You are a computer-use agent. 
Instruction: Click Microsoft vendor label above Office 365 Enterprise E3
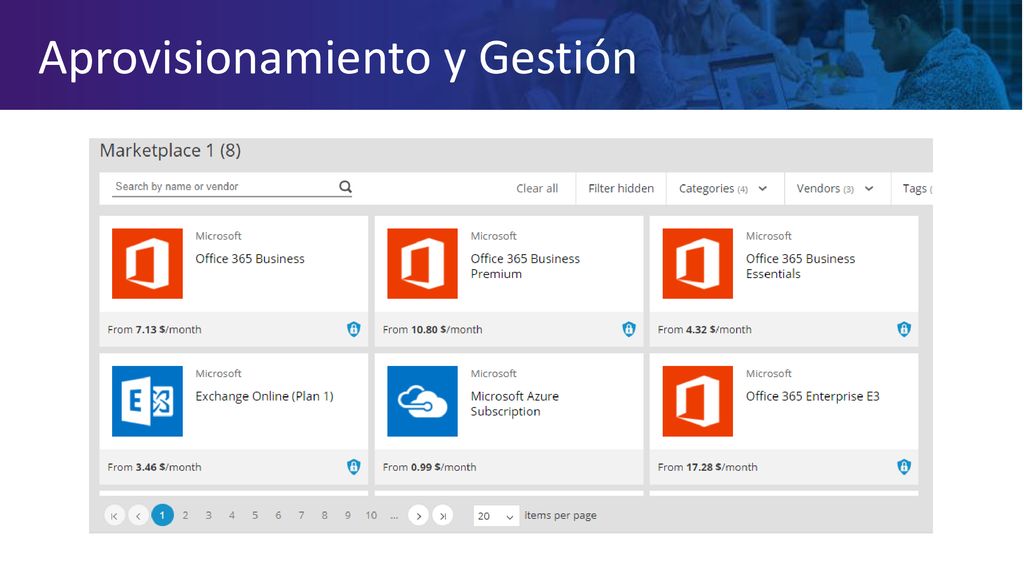tap(769, 374)
